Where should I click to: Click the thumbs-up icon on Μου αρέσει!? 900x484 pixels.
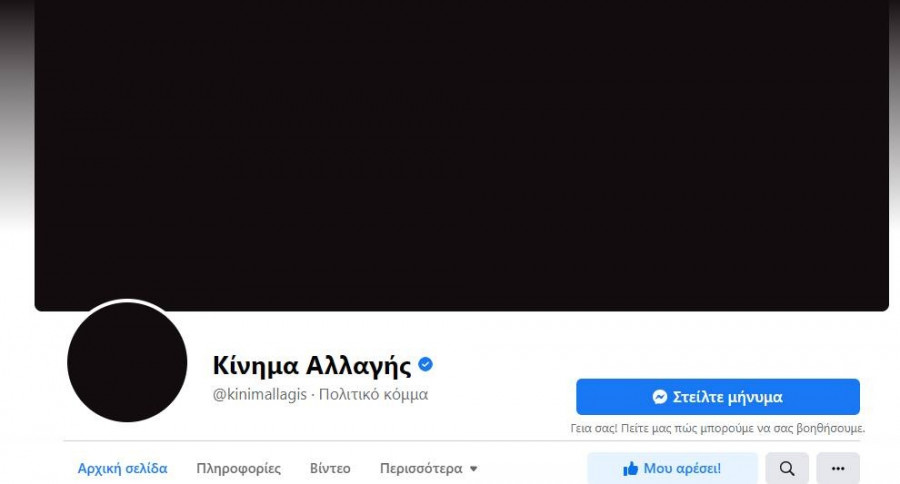(x=630, y=468)
